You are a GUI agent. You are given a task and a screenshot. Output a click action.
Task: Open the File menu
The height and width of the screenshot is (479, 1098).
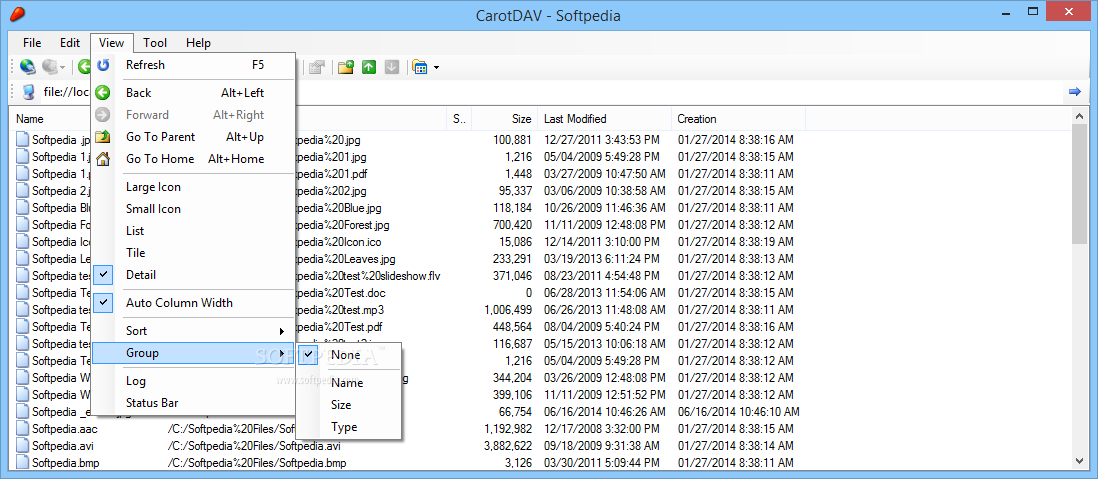(32, 43)
